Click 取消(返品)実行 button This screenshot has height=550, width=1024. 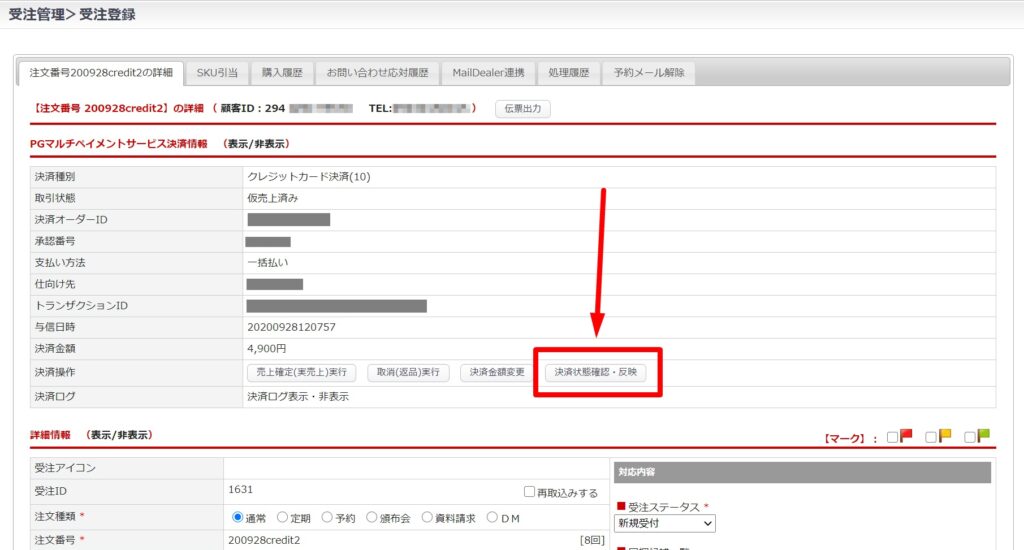click(x=408, y=372)
